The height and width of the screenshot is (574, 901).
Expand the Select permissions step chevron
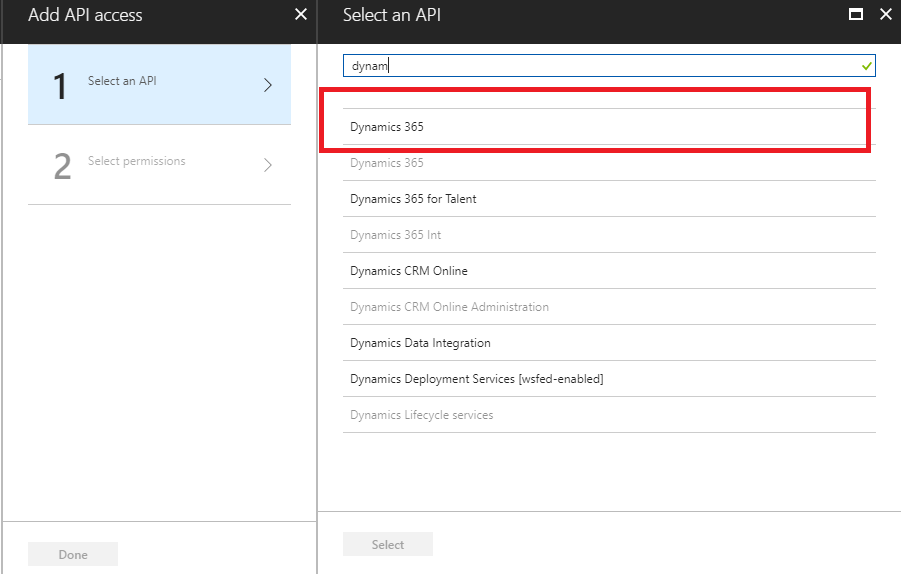[267, 165]
